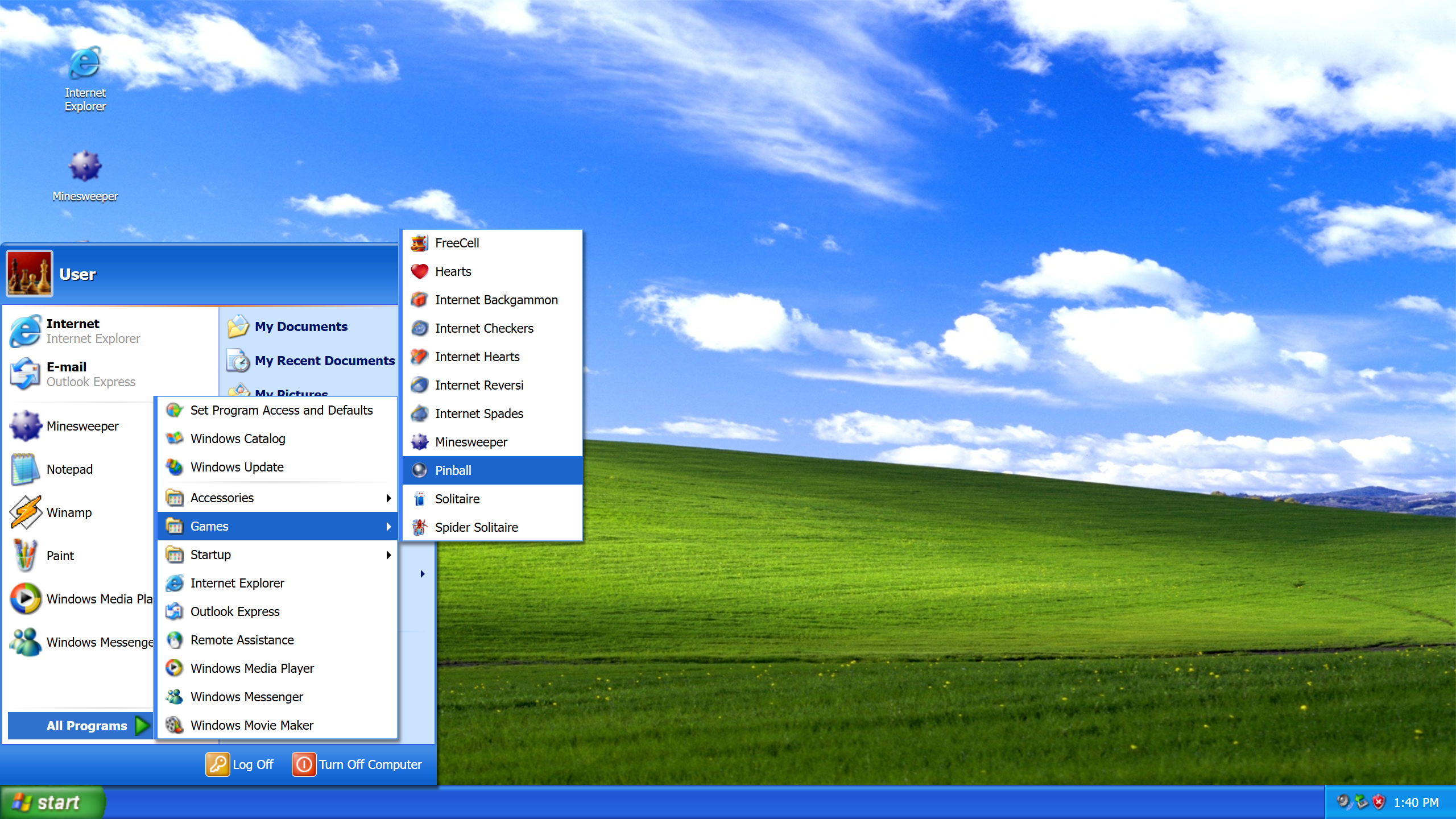Open Windows Messenger from recent programs
The height and width of the screenshot is (819, 1456).
pos(80,642)
